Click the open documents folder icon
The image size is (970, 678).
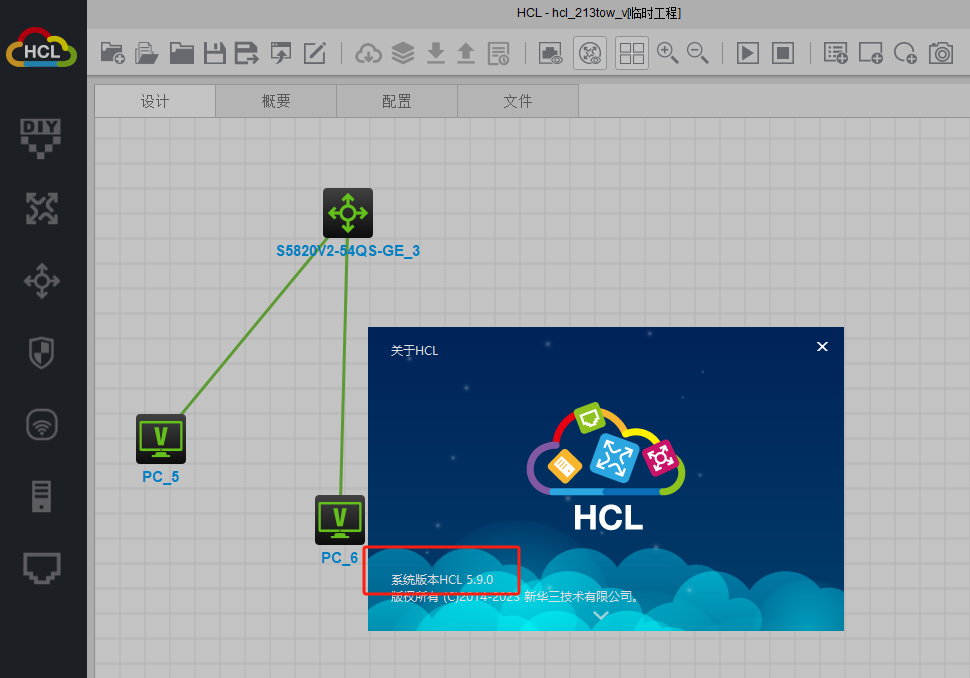point(147,53)
